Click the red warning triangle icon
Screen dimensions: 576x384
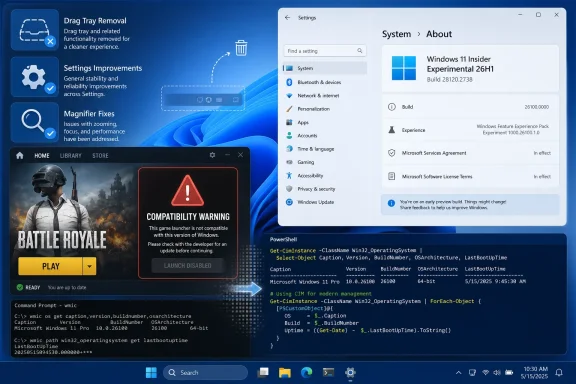pos(188,190)
